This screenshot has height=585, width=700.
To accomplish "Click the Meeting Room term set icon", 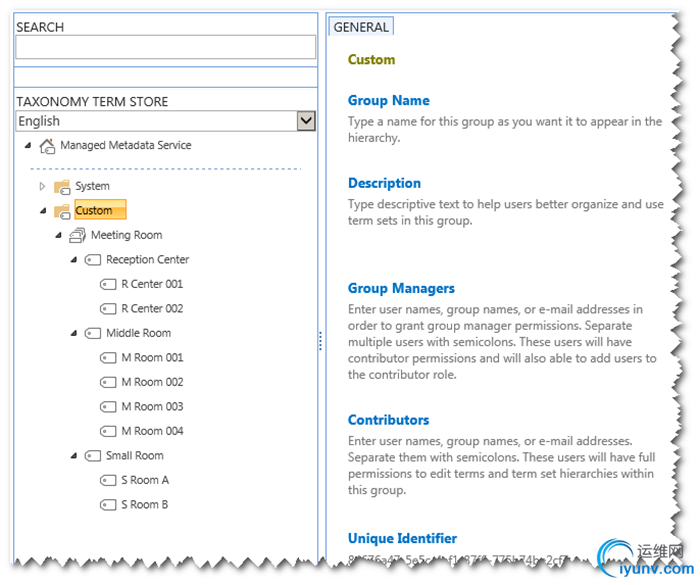I will coord(77,235).
